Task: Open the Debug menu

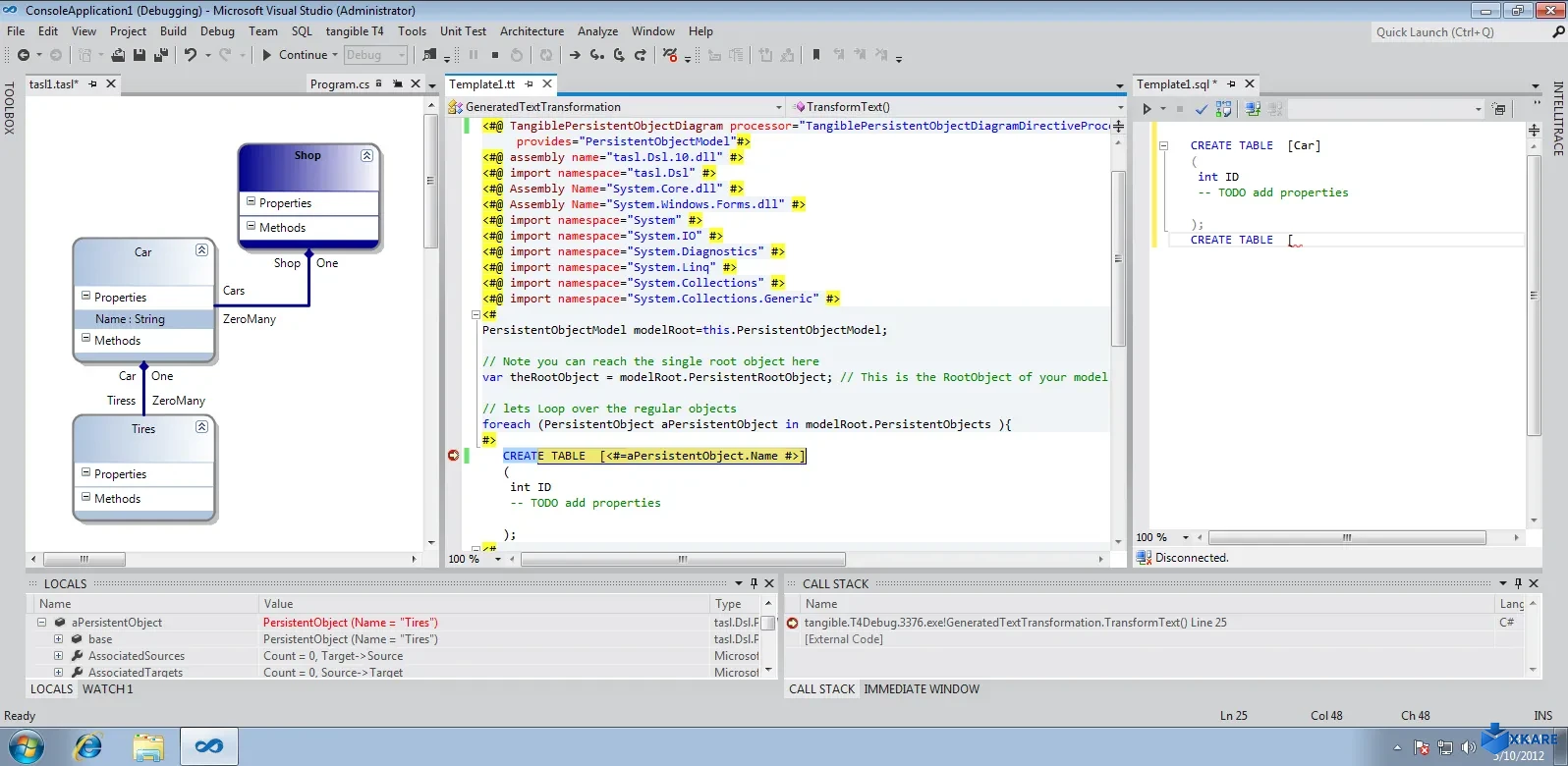Action: click(217, 31)
